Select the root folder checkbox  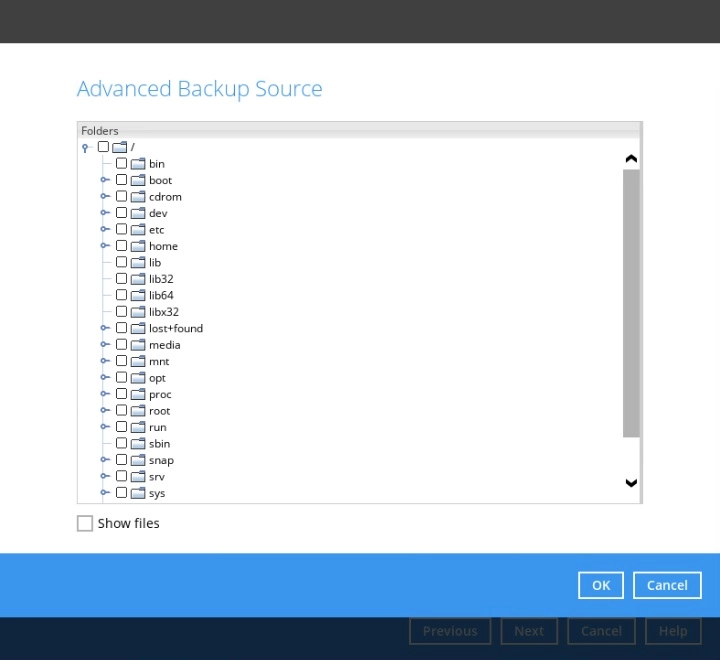(121, 410)
